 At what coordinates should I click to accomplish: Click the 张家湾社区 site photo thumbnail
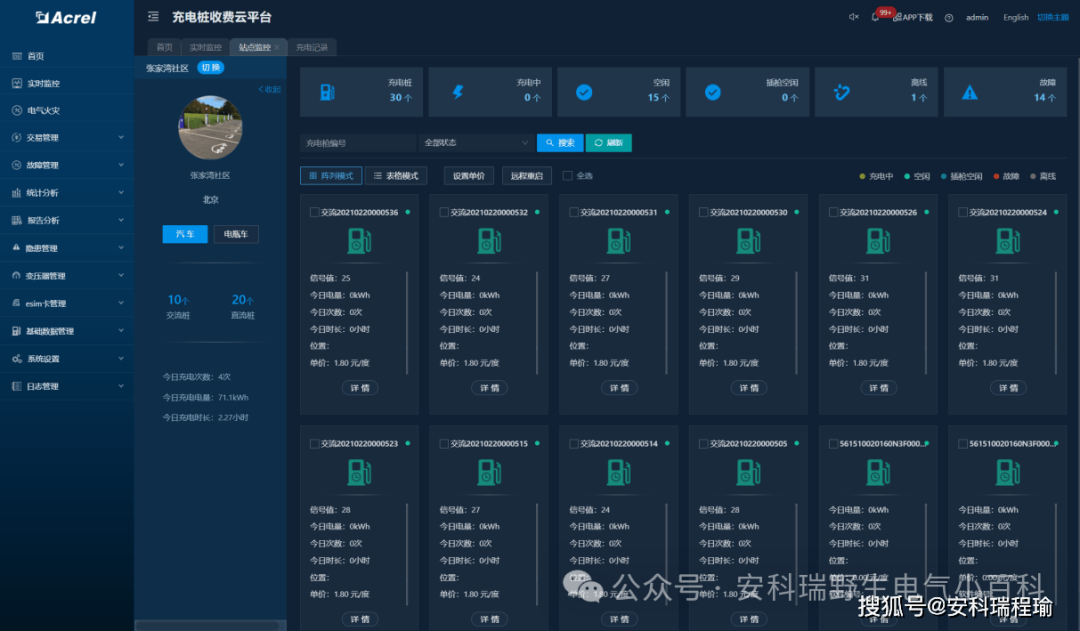tap(211, 128)
